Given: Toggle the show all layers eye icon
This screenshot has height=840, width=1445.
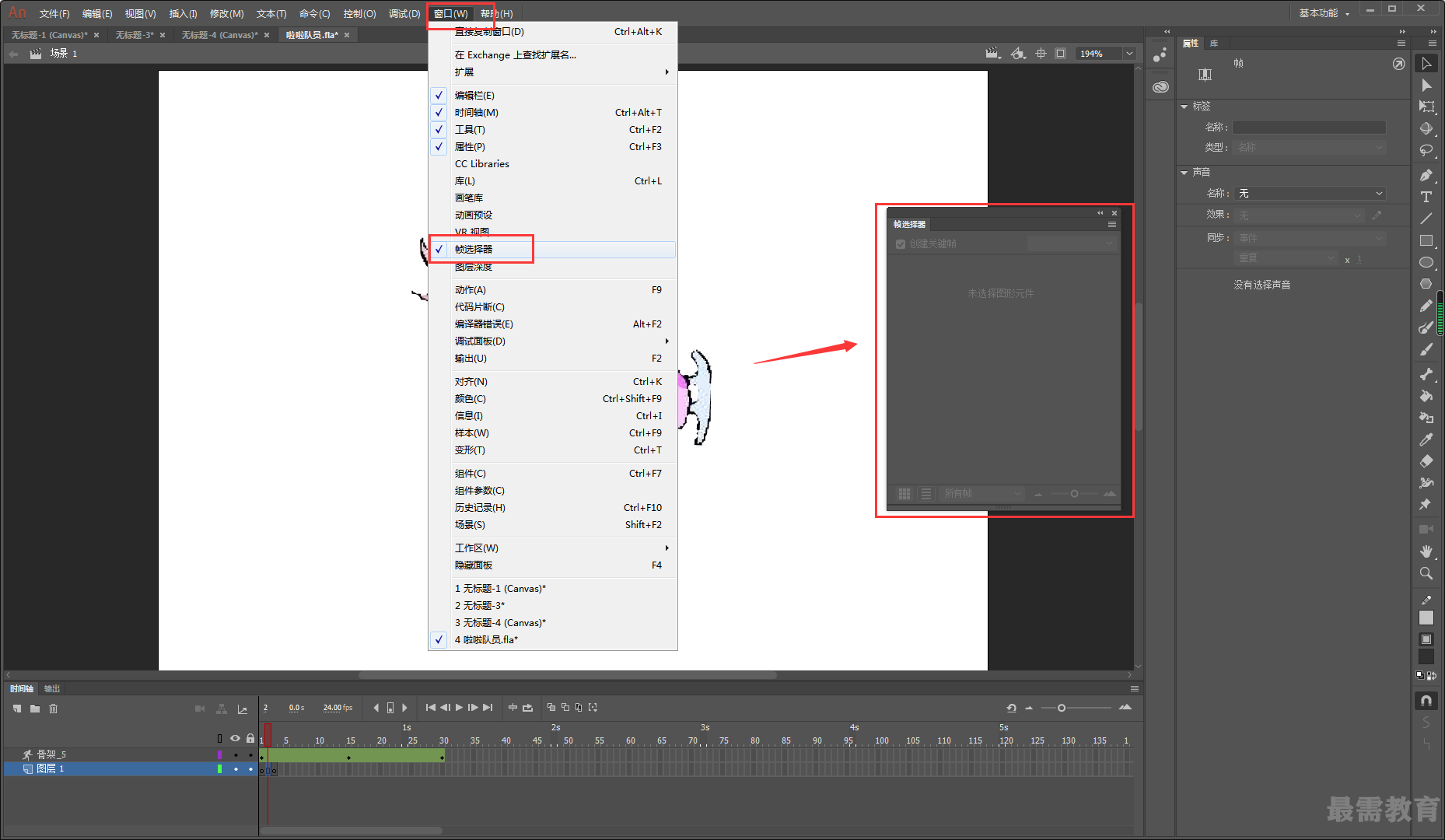Looking at the screenshot, I should (x=235, y=738).
